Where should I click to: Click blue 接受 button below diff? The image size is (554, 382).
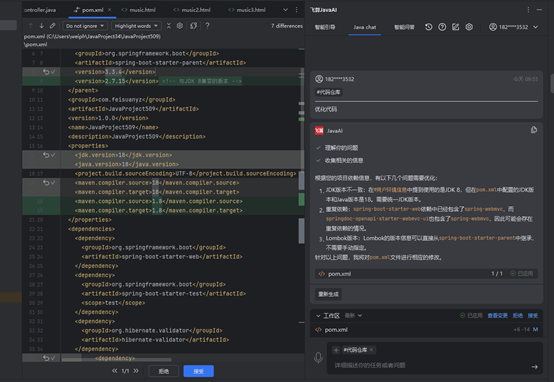pyautogui.click(x=199, y=371)
